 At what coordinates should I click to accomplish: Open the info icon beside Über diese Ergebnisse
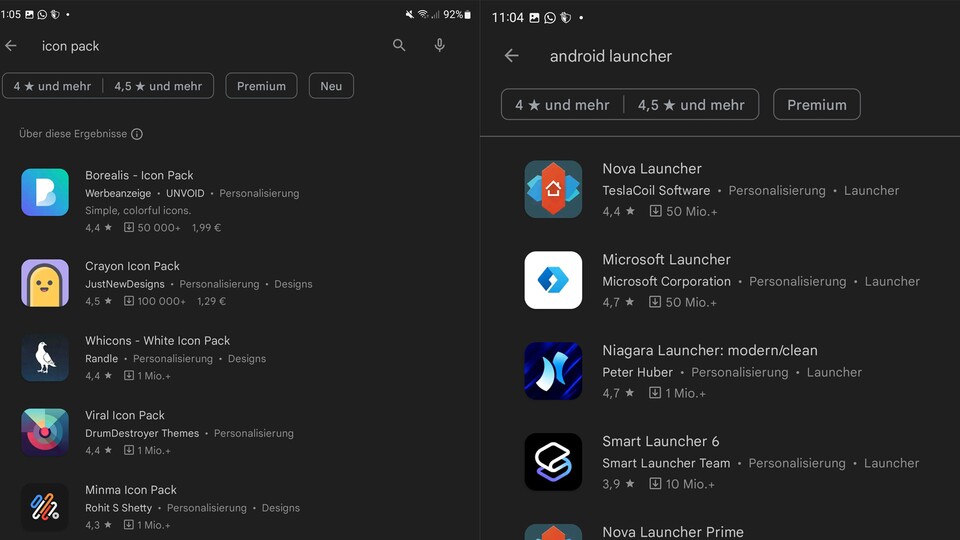pyautogui.click(x=137, y=134)
